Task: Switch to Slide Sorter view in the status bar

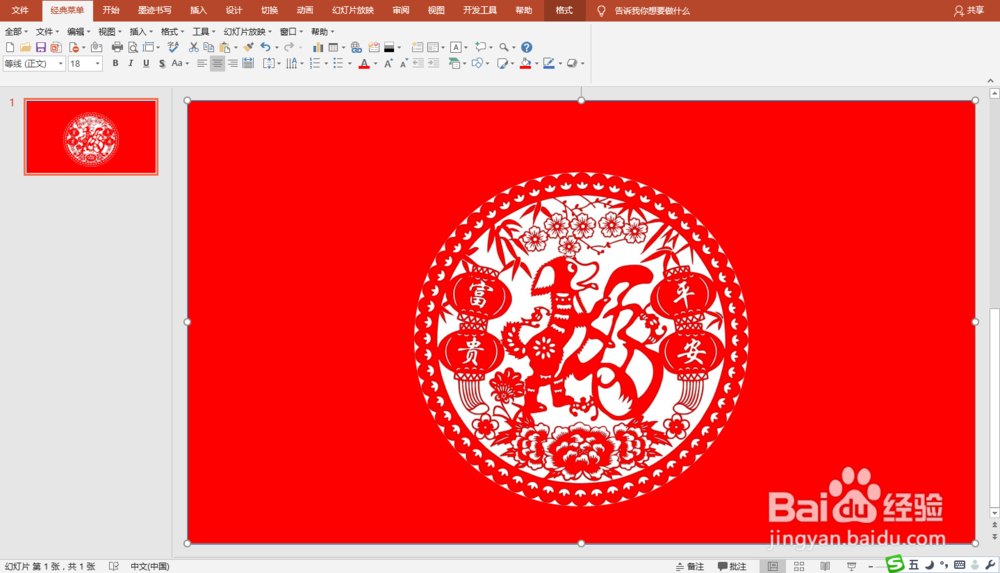Action: coord(798,566)
